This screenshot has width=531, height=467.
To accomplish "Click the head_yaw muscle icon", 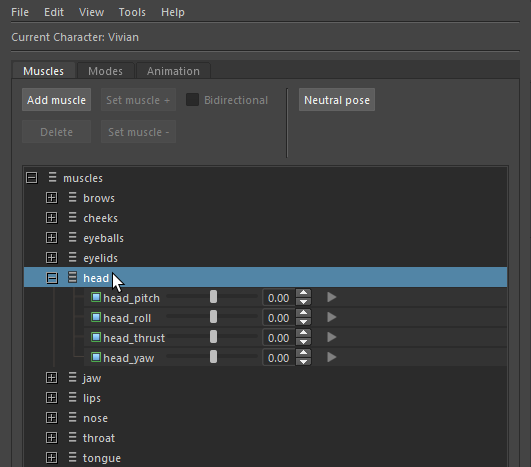I will tap(96, 358).
